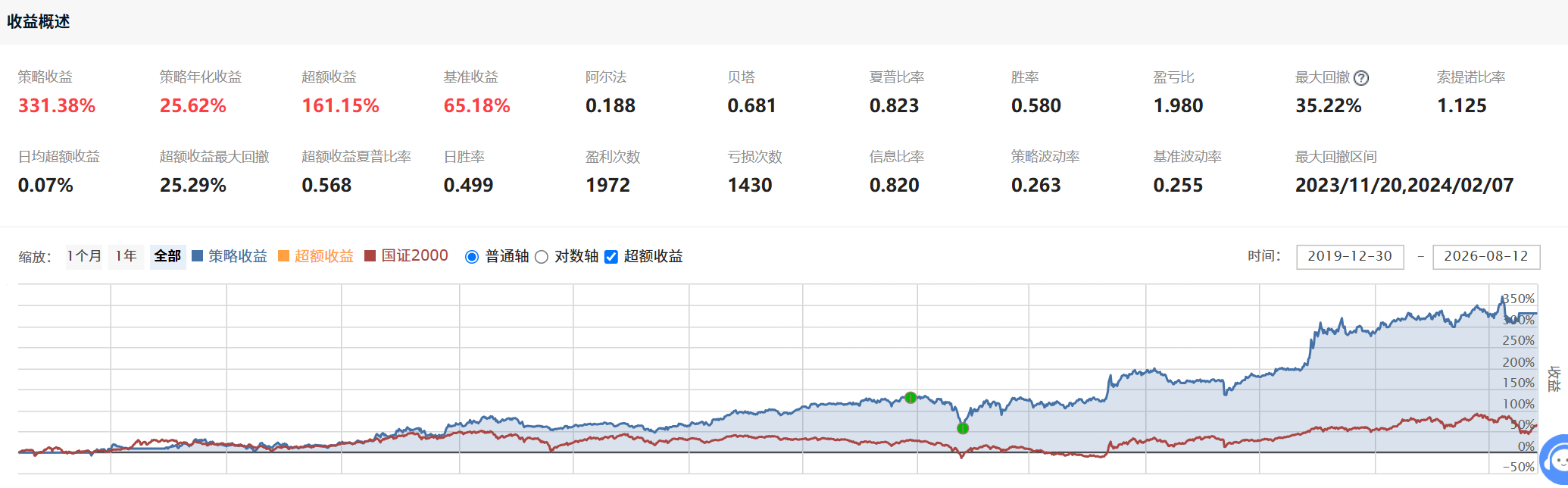
Task: Select the 对数轴 radio button
Action: tap(542, 257)
